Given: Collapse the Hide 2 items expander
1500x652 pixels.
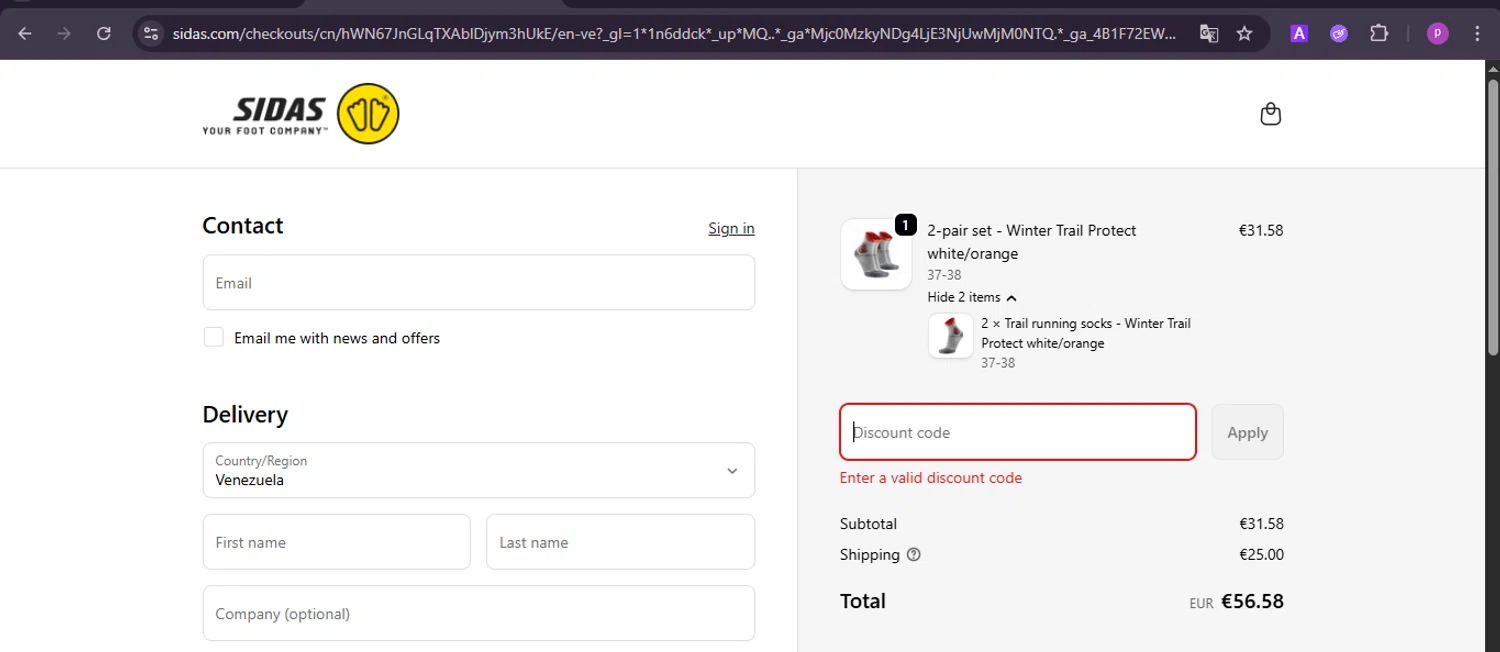Looking at the screenshot, I should [x=971, y=297].
